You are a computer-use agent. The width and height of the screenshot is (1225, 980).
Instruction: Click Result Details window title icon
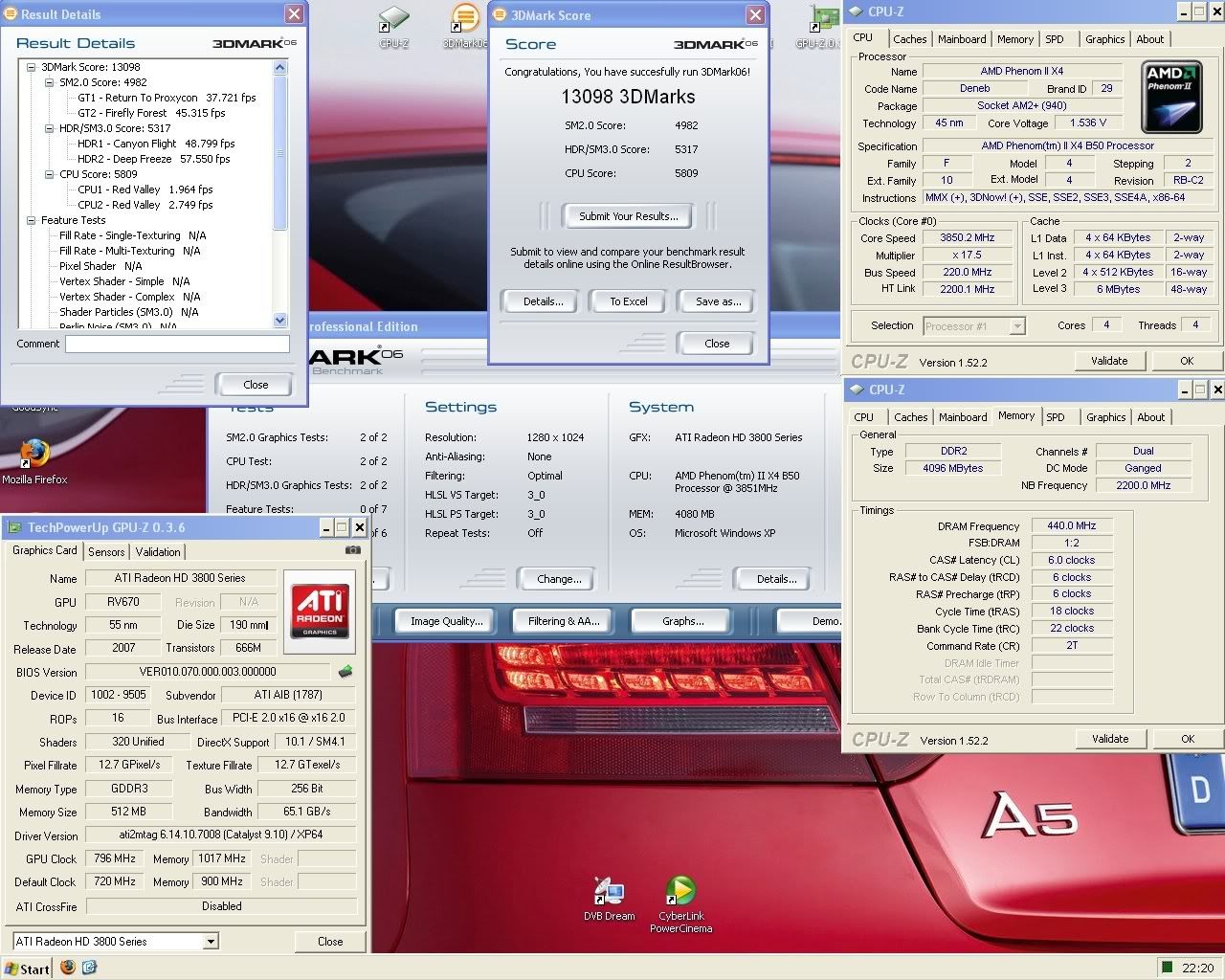pyautogui.click(x=11, y=14)
